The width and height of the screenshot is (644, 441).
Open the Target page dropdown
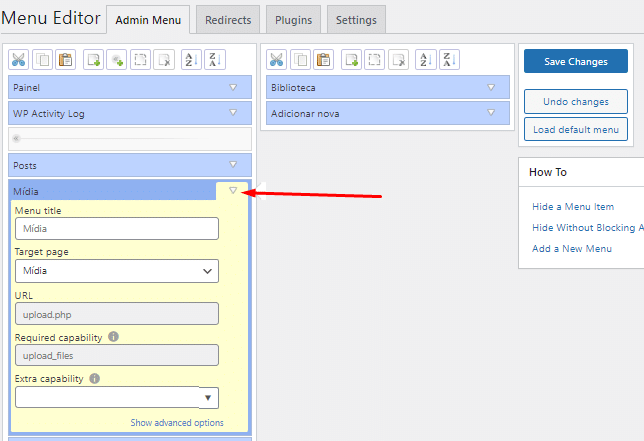pyautogui.click(x=116, y=271)
